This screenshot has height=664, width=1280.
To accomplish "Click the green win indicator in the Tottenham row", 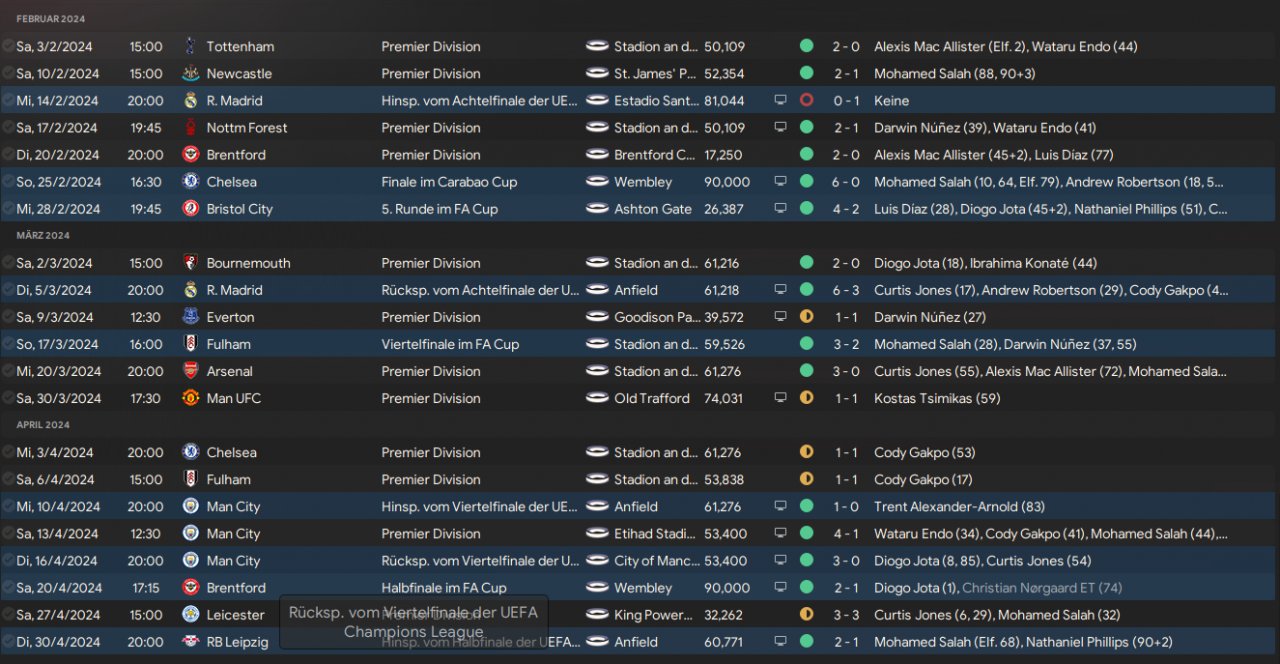I will click(807, 46).
